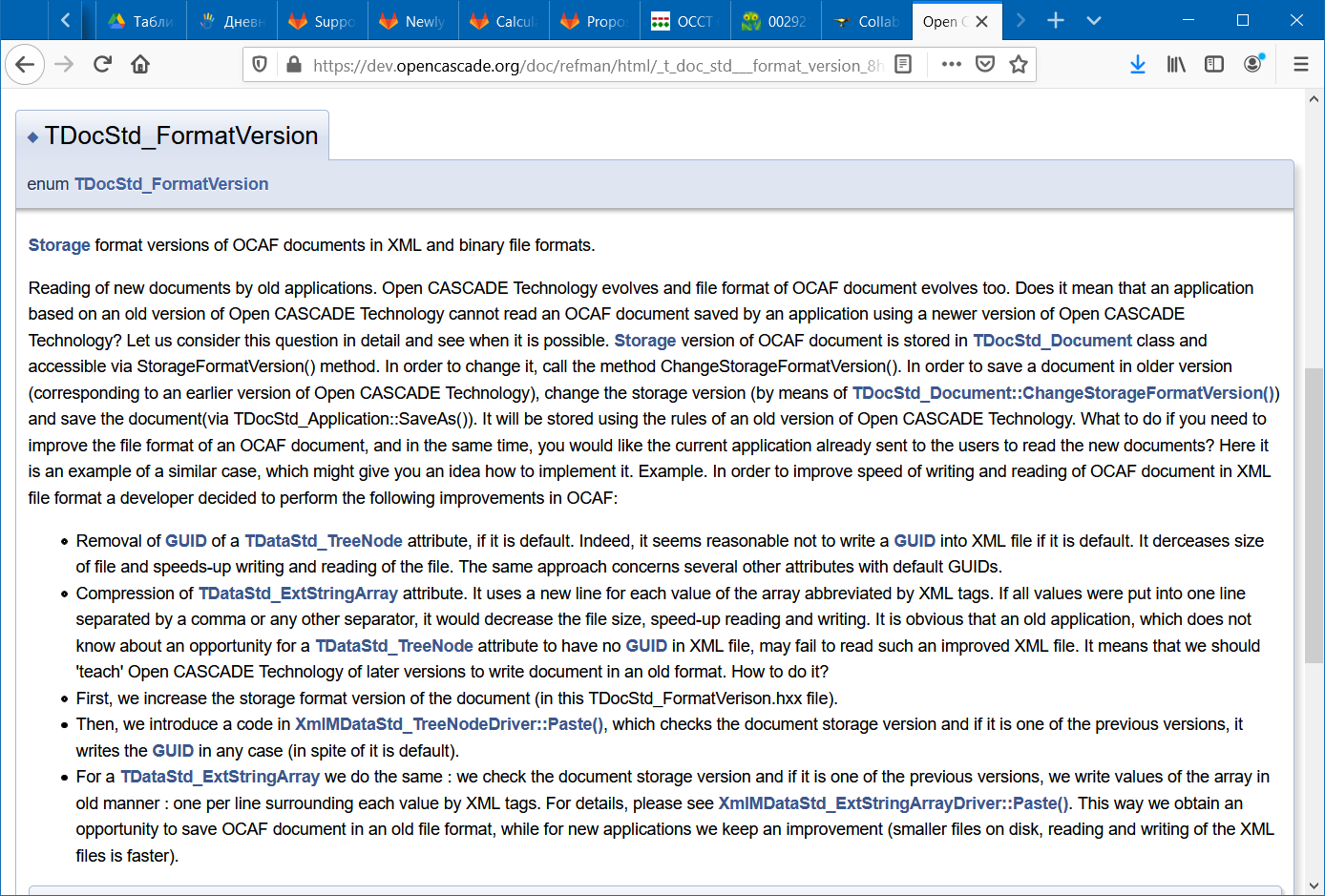Click the vertical scrollbar down arrow
1325x896 pixels.
[1314, 886]
